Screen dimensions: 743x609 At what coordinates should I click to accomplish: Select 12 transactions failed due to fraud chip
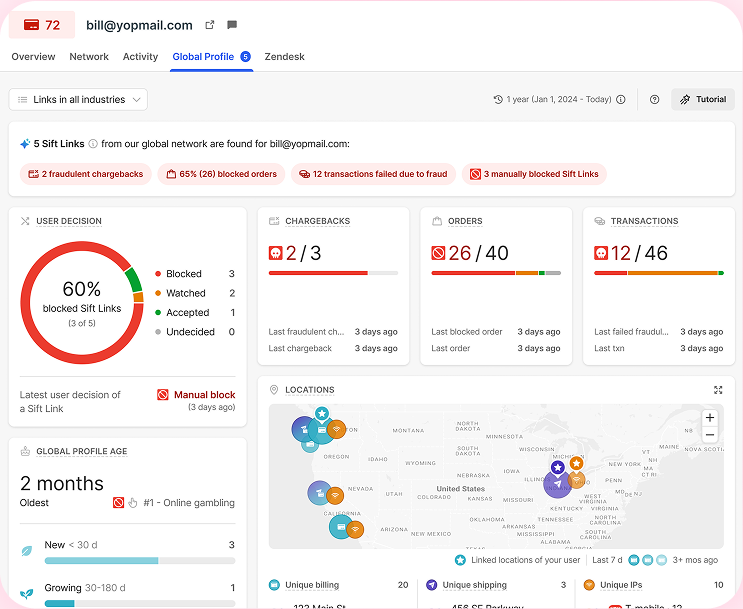pos(373,174)
